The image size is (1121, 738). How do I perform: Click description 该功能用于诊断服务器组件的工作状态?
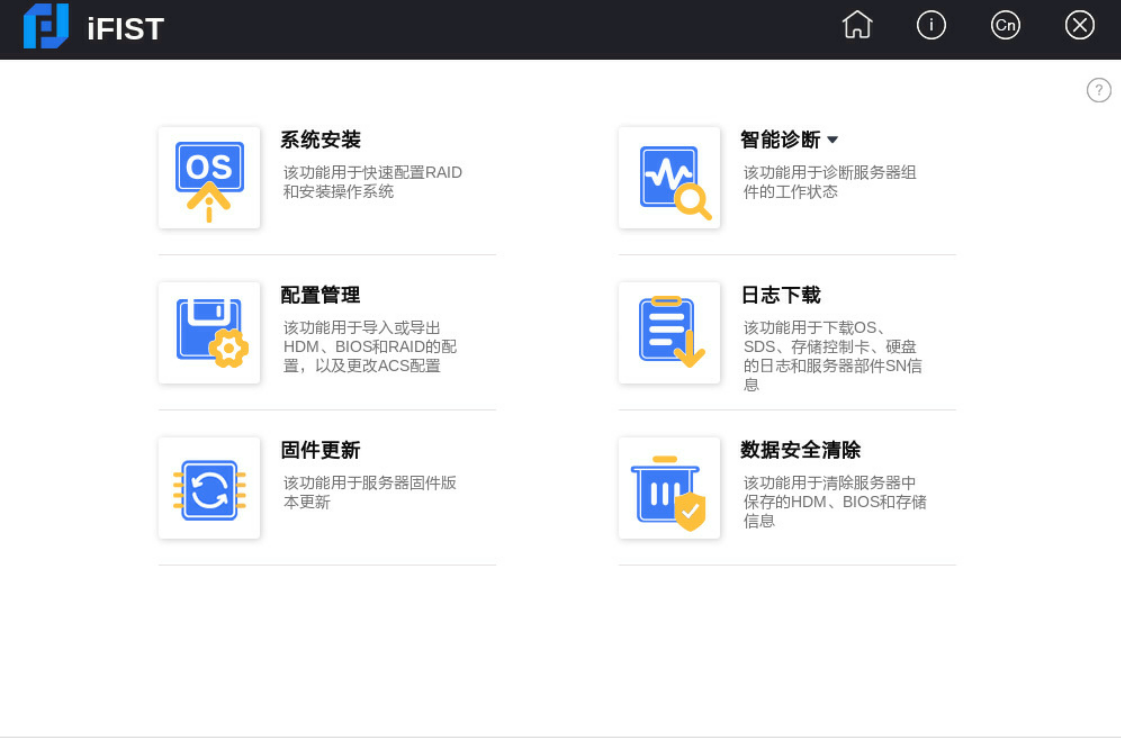[829, 182]
